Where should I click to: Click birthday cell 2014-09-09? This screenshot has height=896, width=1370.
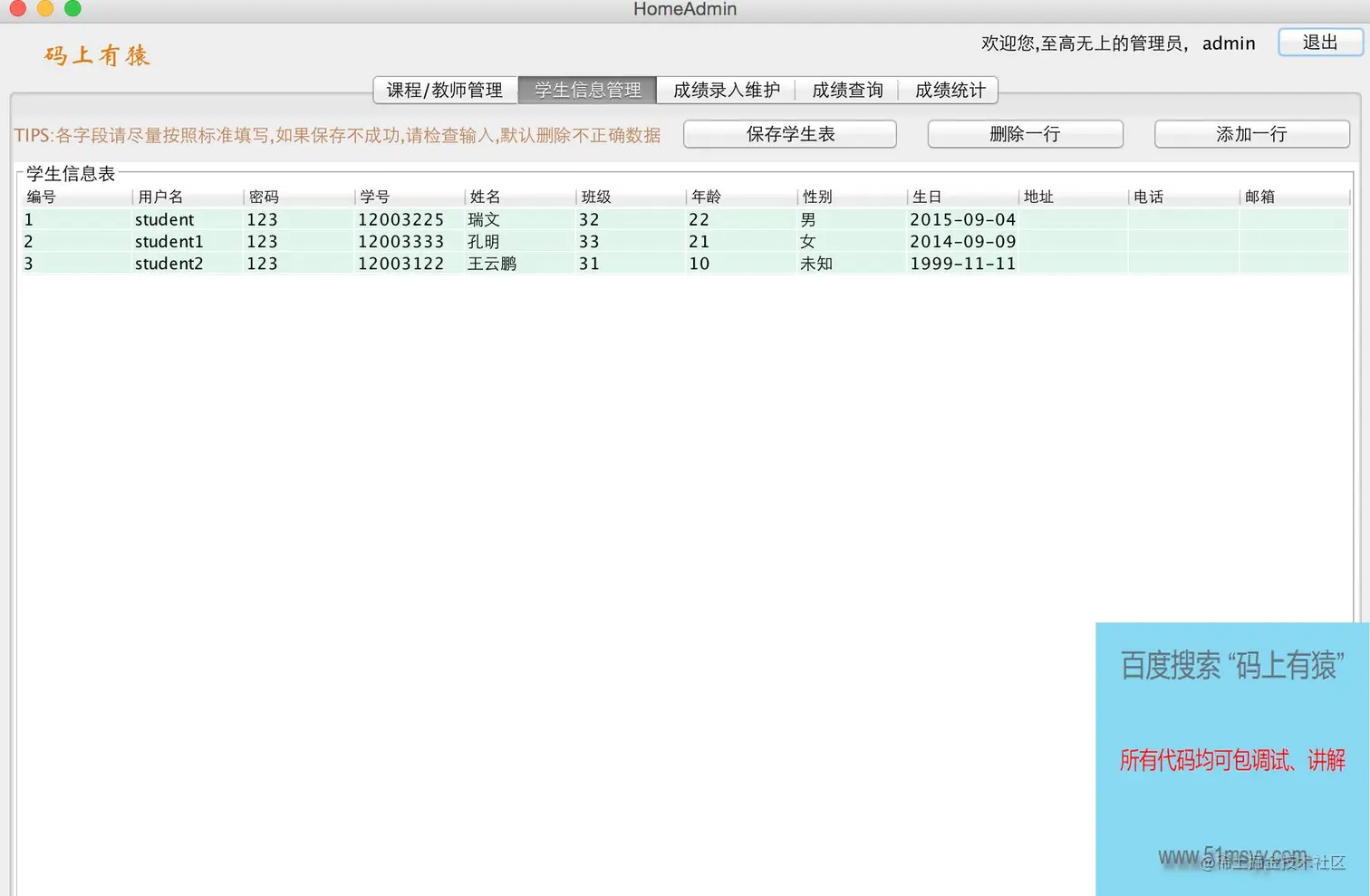click(962, 242)
